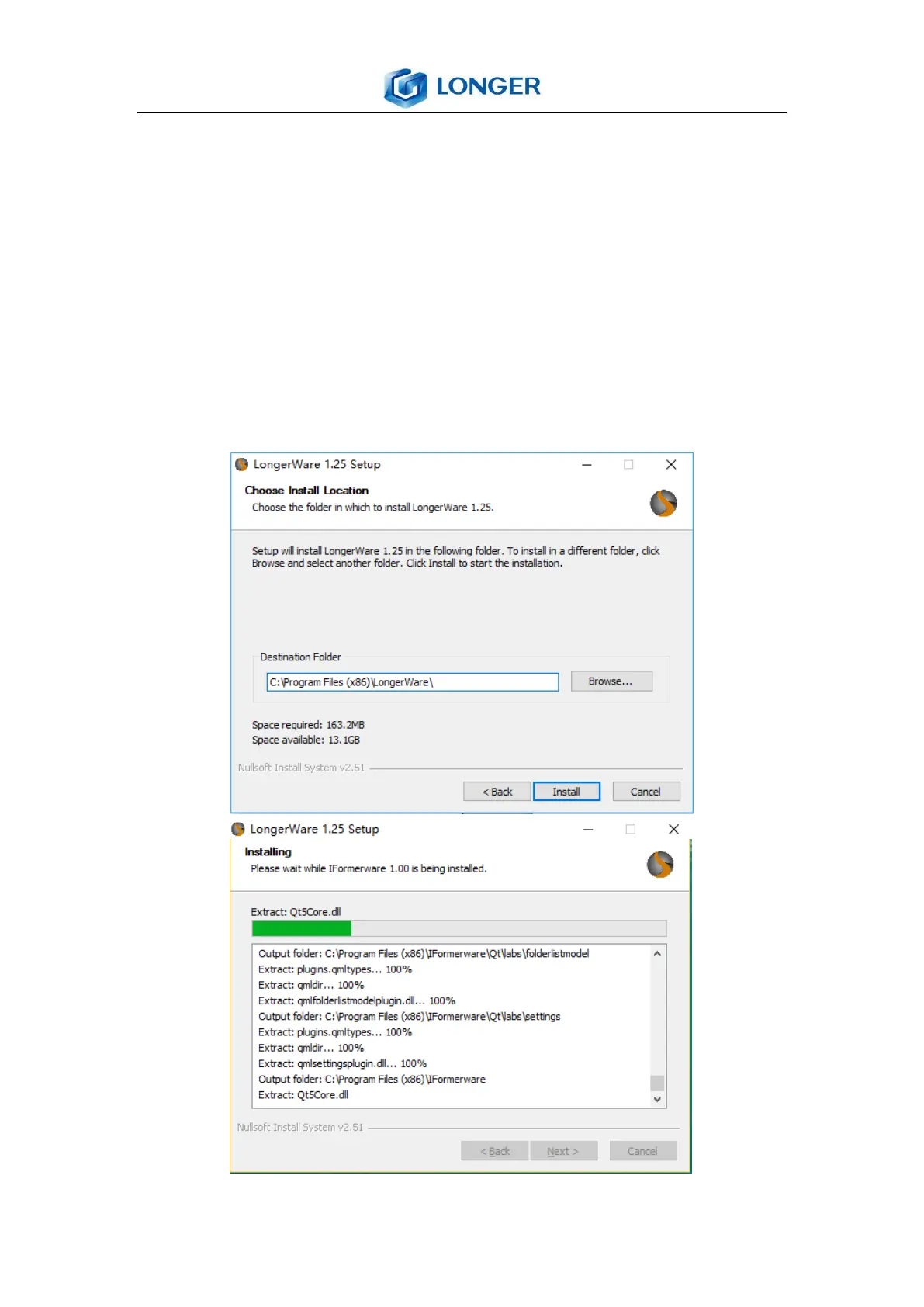This screenshot has height=1307, width=924.
Task: Start the installation with the Install button
Action: tap(566, 792)
